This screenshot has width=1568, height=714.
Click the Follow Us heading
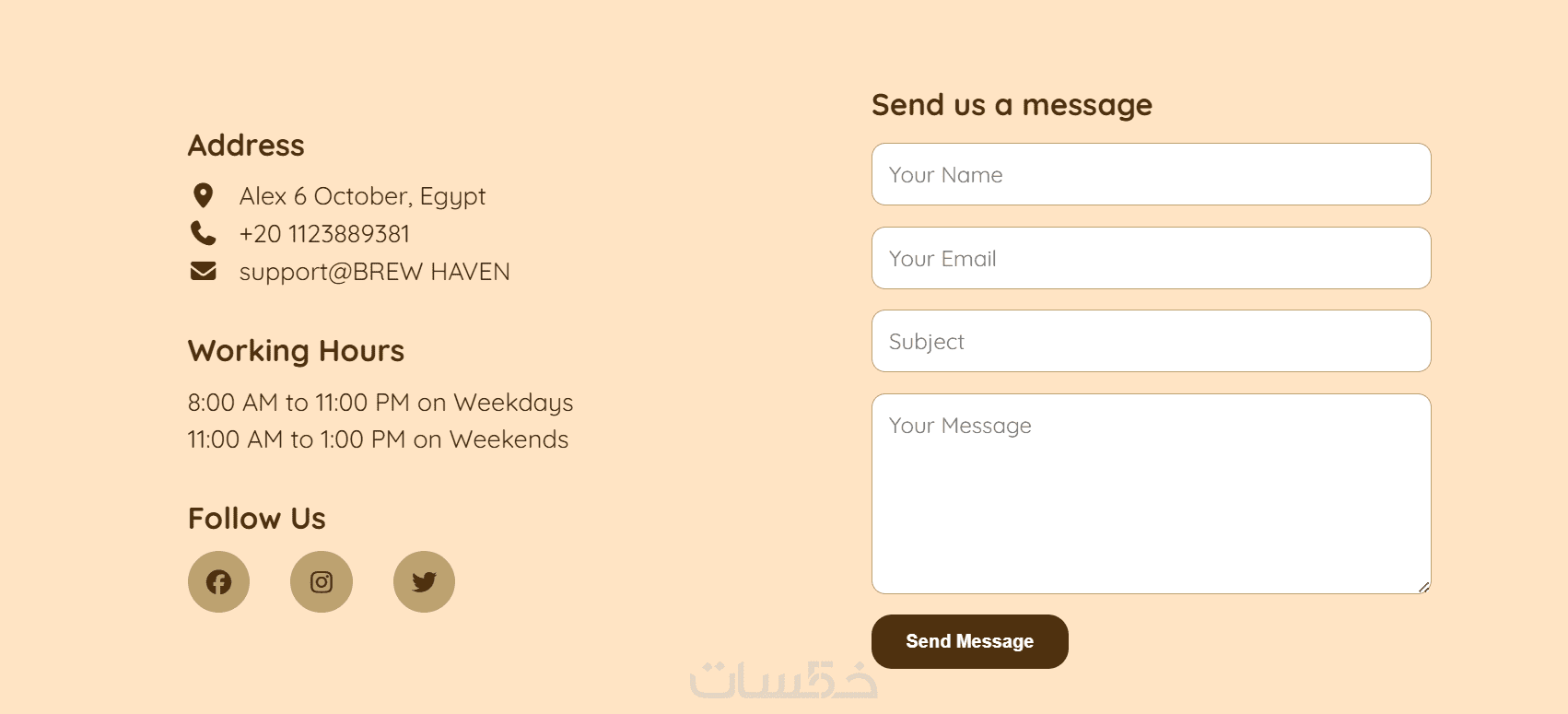256,519
